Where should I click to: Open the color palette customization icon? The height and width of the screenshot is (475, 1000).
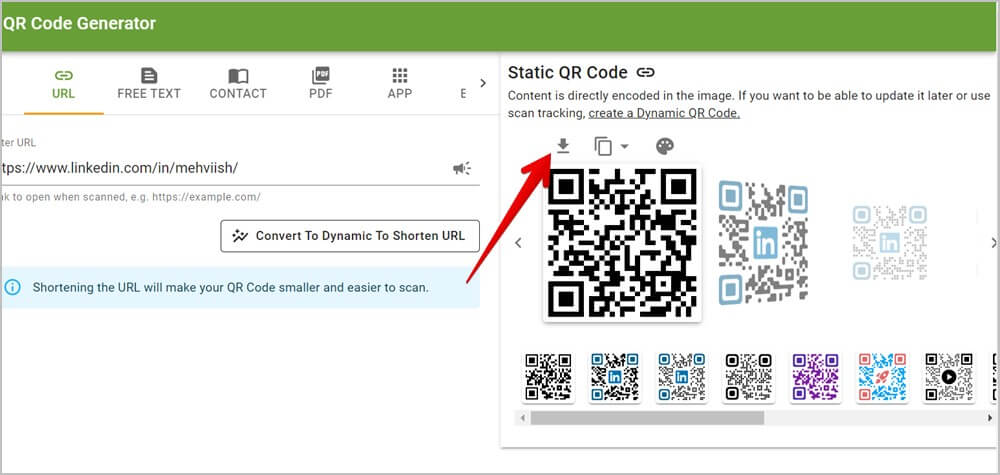pyautogui.click(x=665, y=147)
